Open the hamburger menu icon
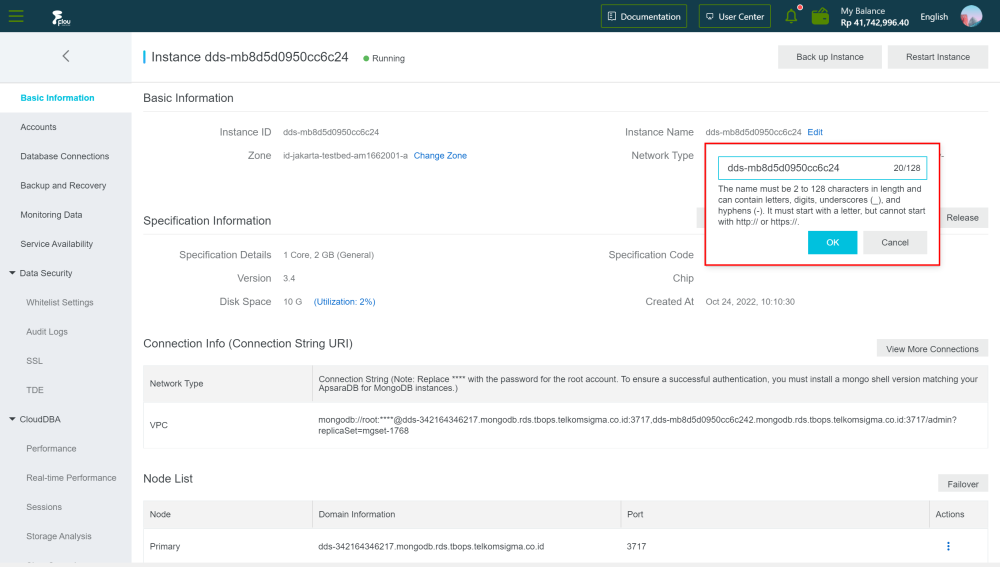 [16, 16]
